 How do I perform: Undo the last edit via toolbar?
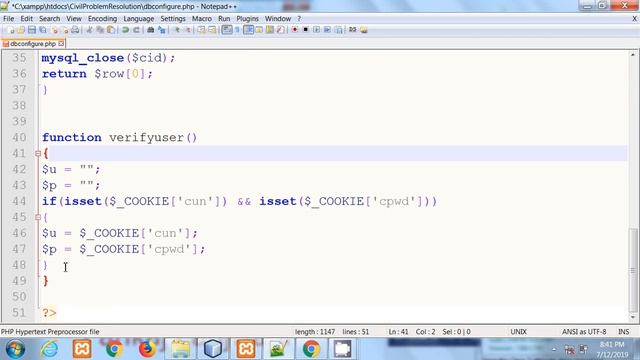[x=125, y=30]
